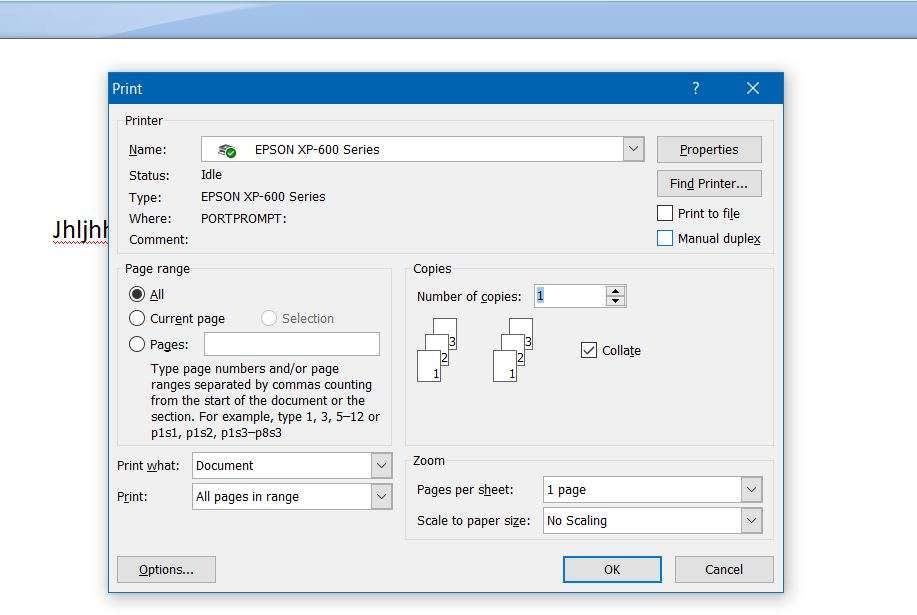The width and height of the screenshot is (917, 615).
Task: Select the All page range option
Action: click(x=137, y=294)
